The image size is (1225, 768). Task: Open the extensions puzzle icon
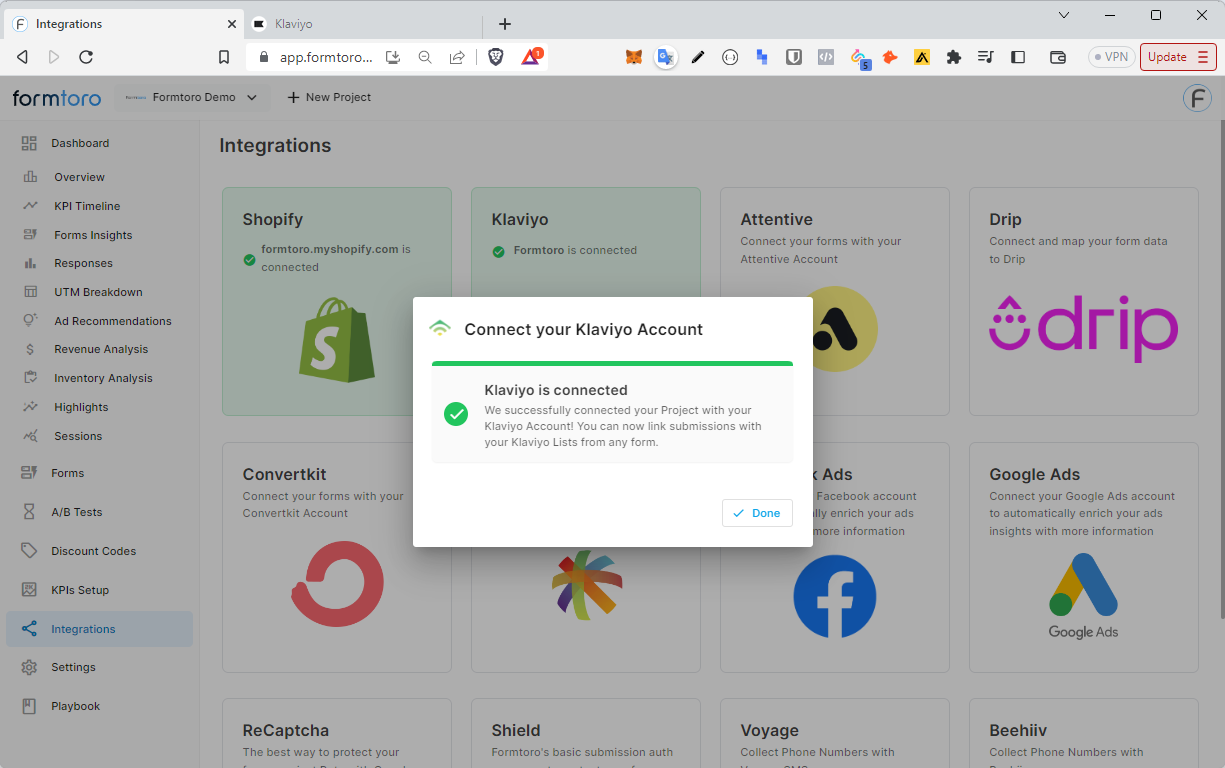click(954, 57)
